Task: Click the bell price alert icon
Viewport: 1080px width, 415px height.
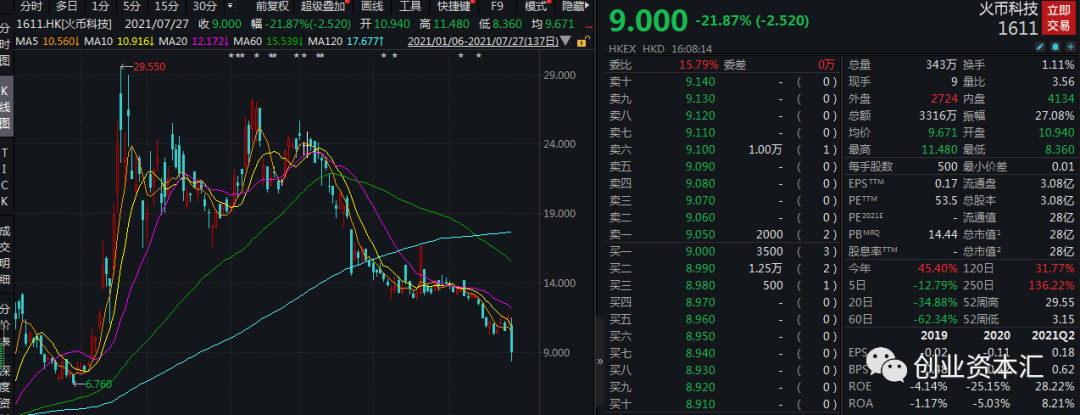Action: coord(1055,47)
